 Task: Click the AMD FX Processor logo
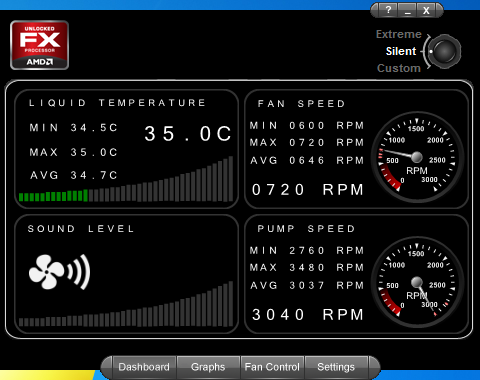point(39,45)
